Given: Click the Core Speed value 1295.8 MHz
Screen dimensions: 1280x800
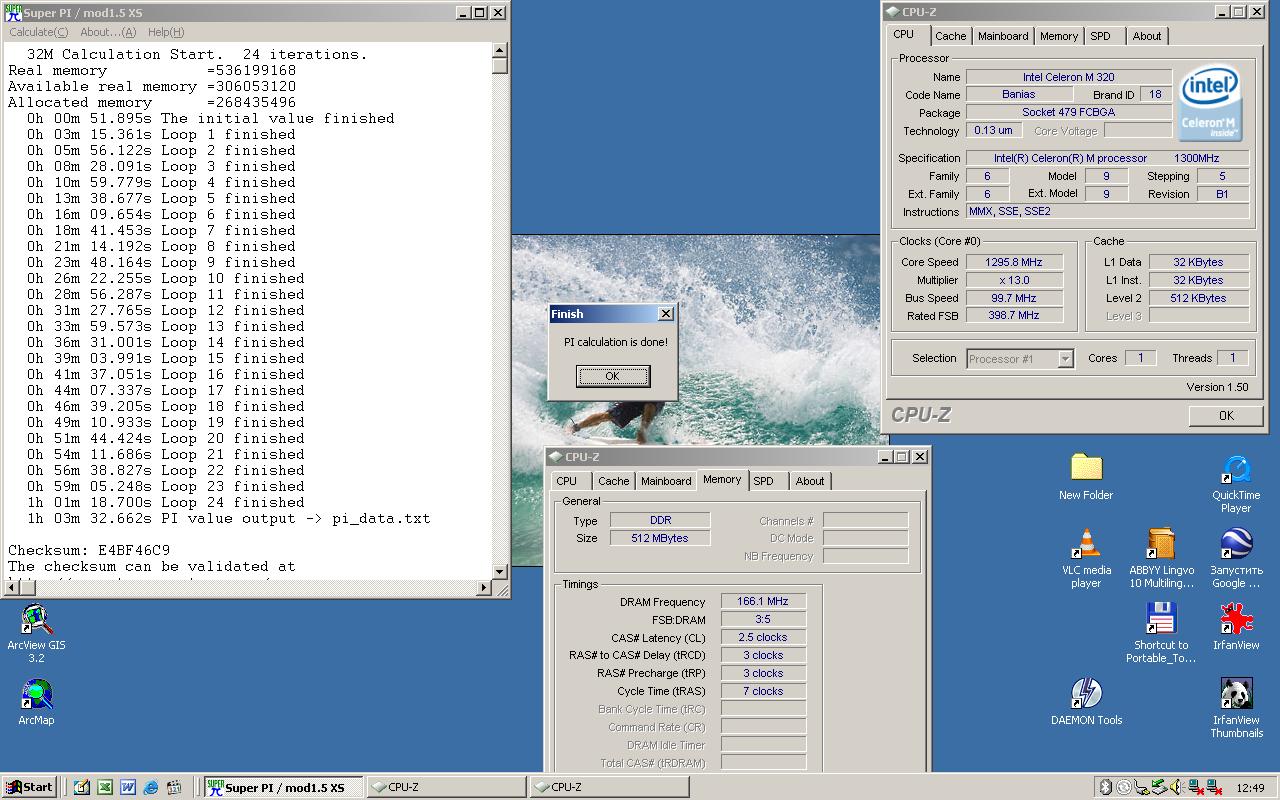Looking at the screenshot, I should (1013, 262).
